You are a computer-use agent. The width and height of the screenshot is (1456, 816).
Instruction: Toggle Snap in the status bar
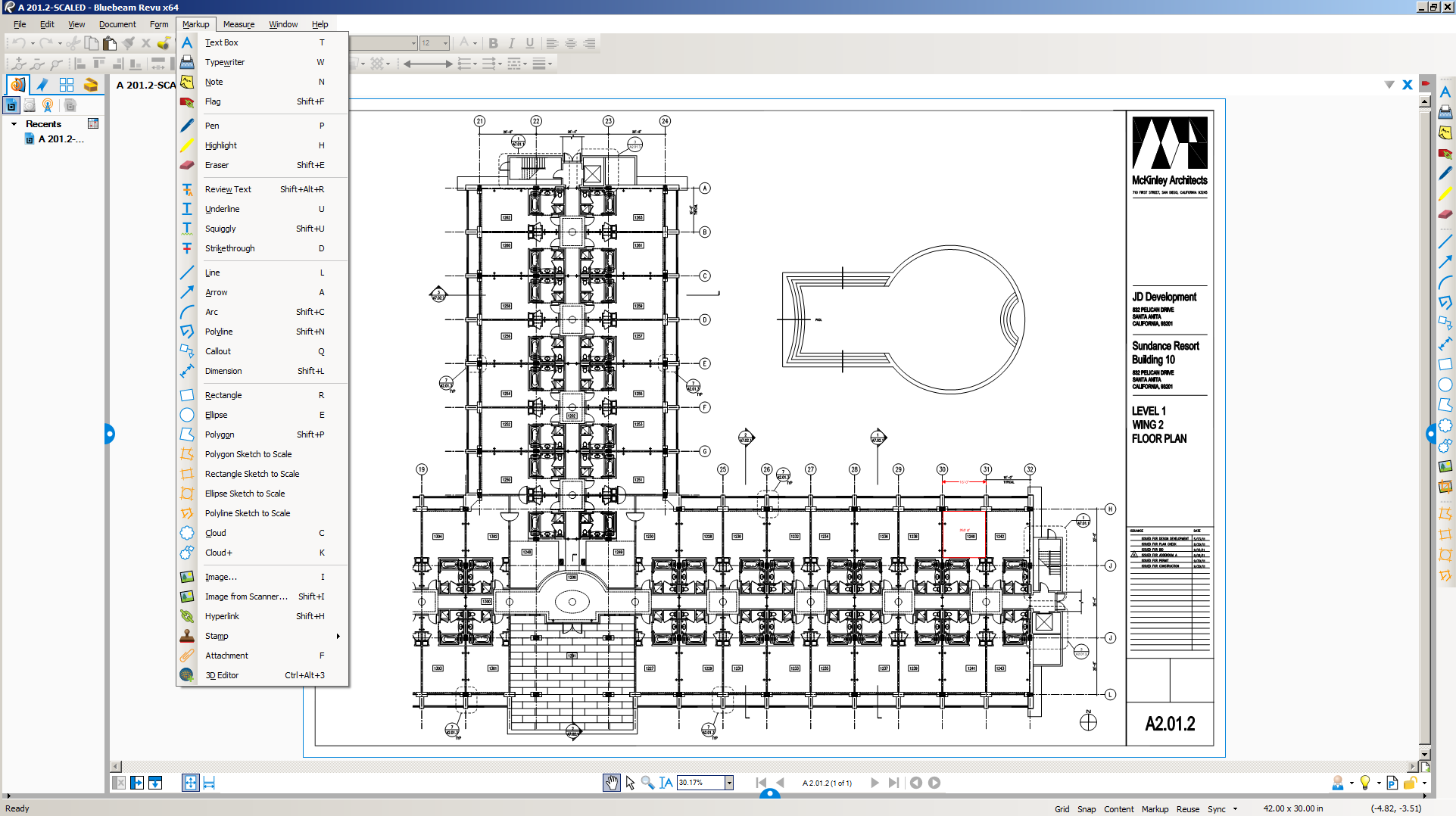pos(1086,809)
